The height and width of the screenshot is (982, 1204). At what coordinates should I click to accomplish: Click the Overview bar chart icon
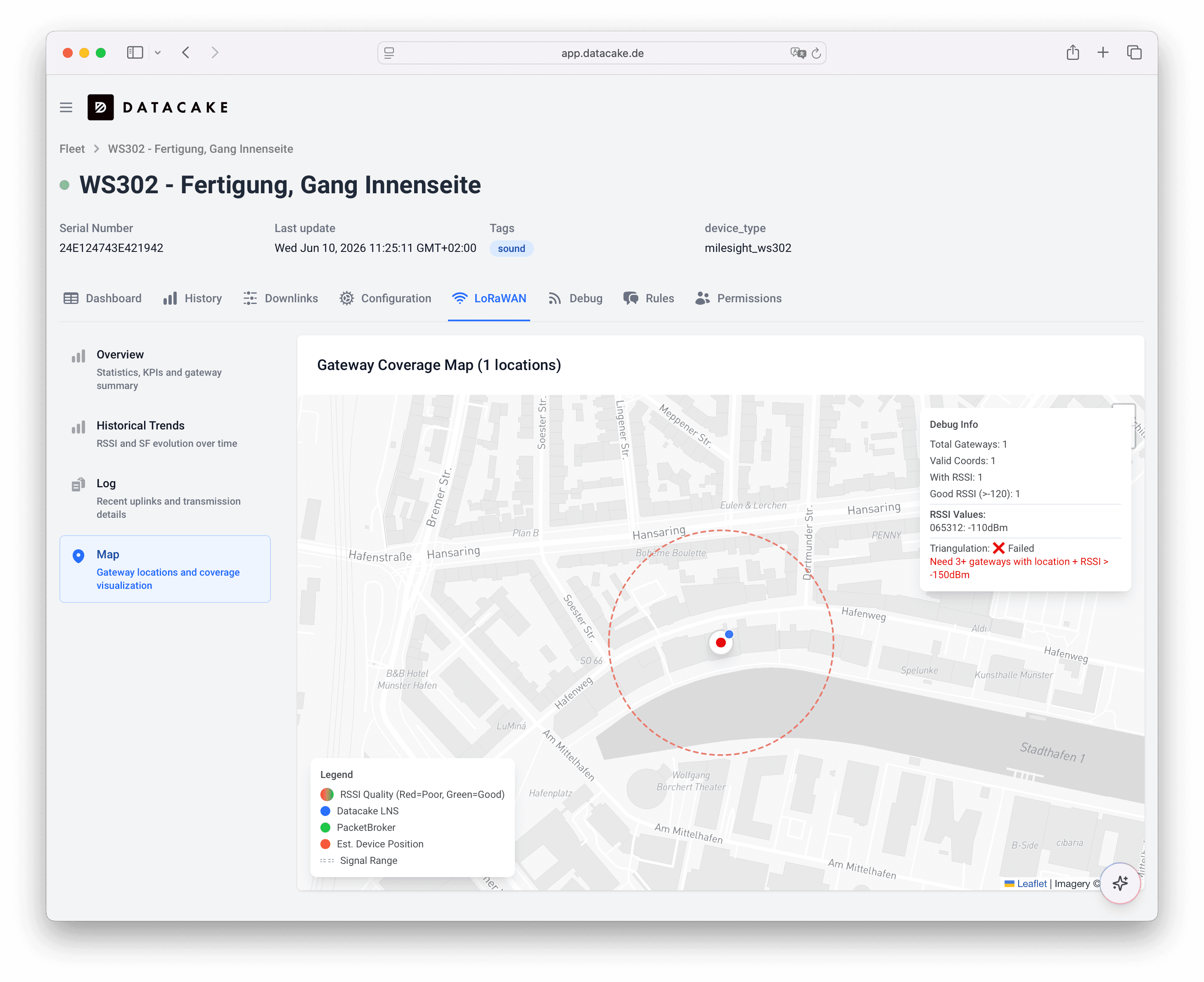pos(78,356)
